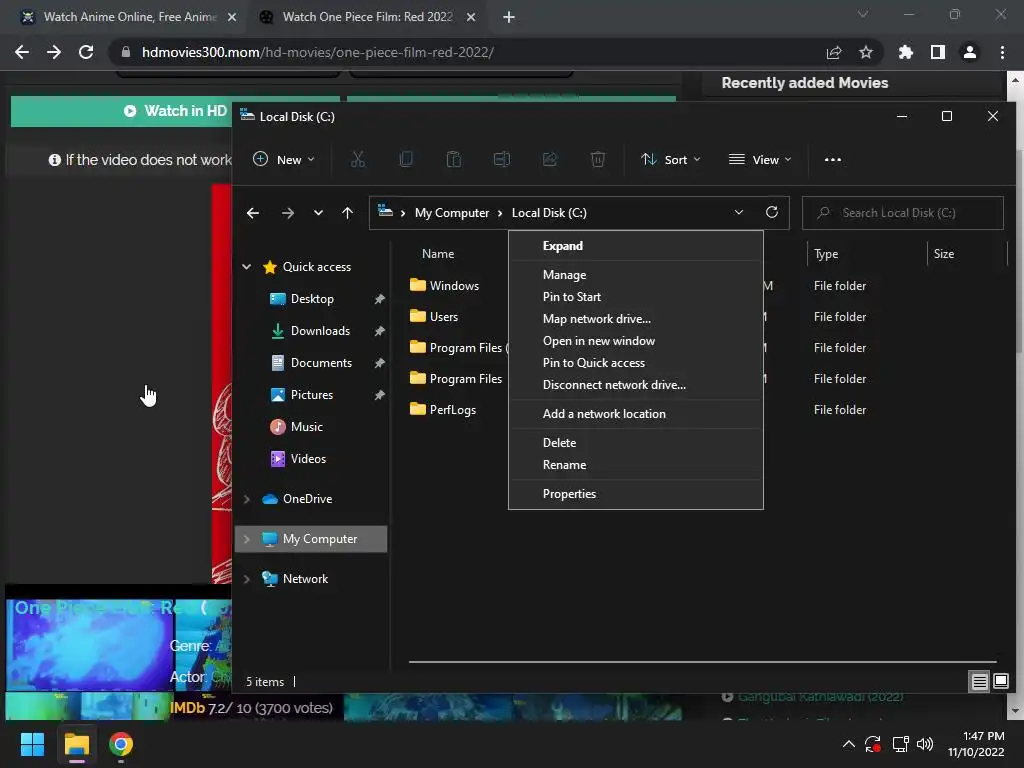Expand the OneDrive tree node
1024x768 pixels.
pos(247,499)
